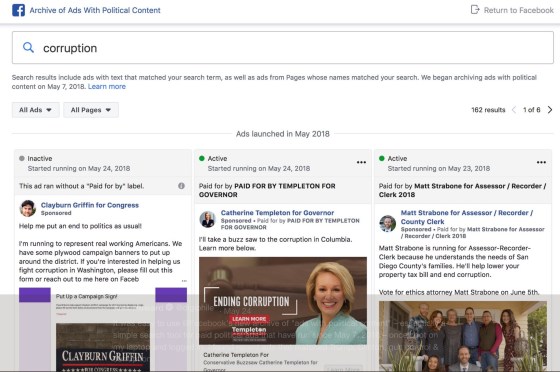Click the 1 of 6 page indicator
The height and width of the screenshot is (372, 560).
[531, 110]
